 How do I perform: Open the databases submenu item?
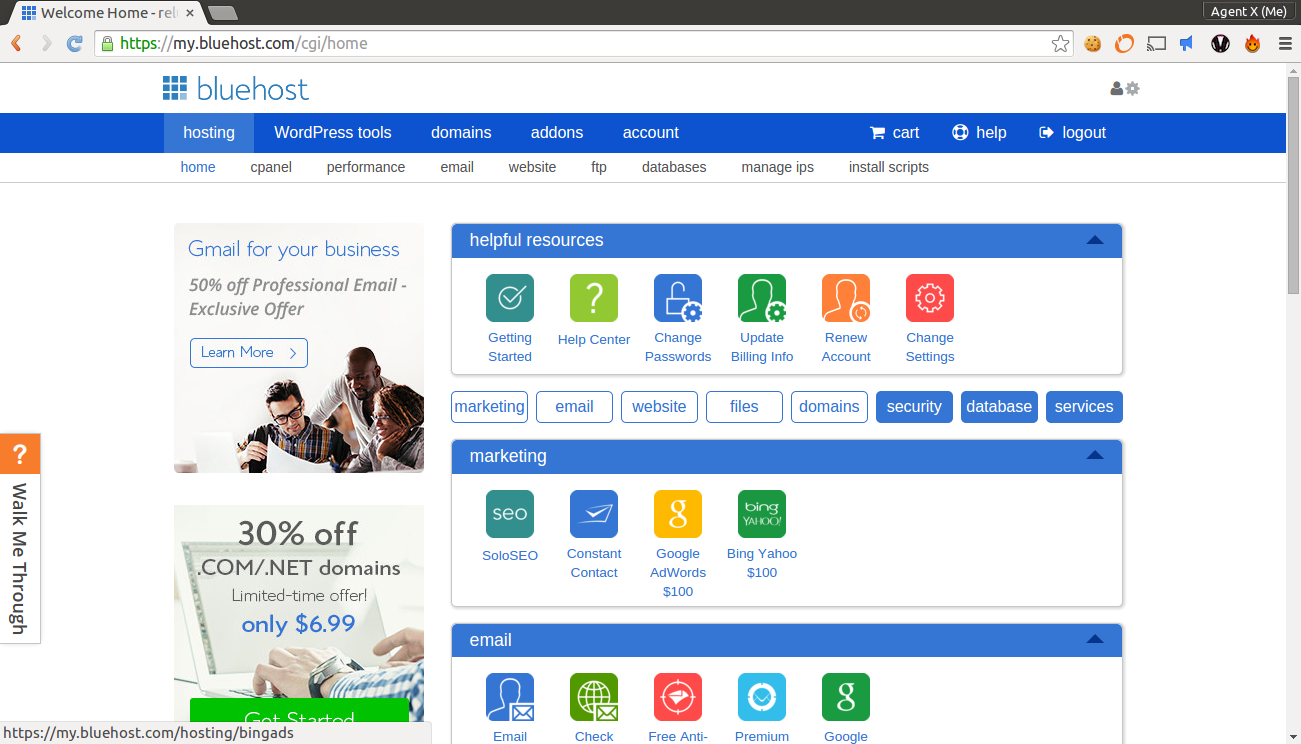(674, 167)
